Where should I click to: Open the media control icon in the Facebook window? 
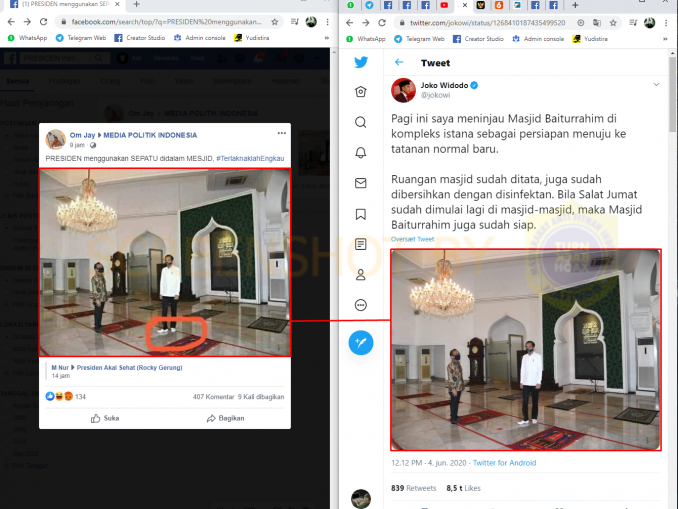pyautogui.click(x=295, y=22)
